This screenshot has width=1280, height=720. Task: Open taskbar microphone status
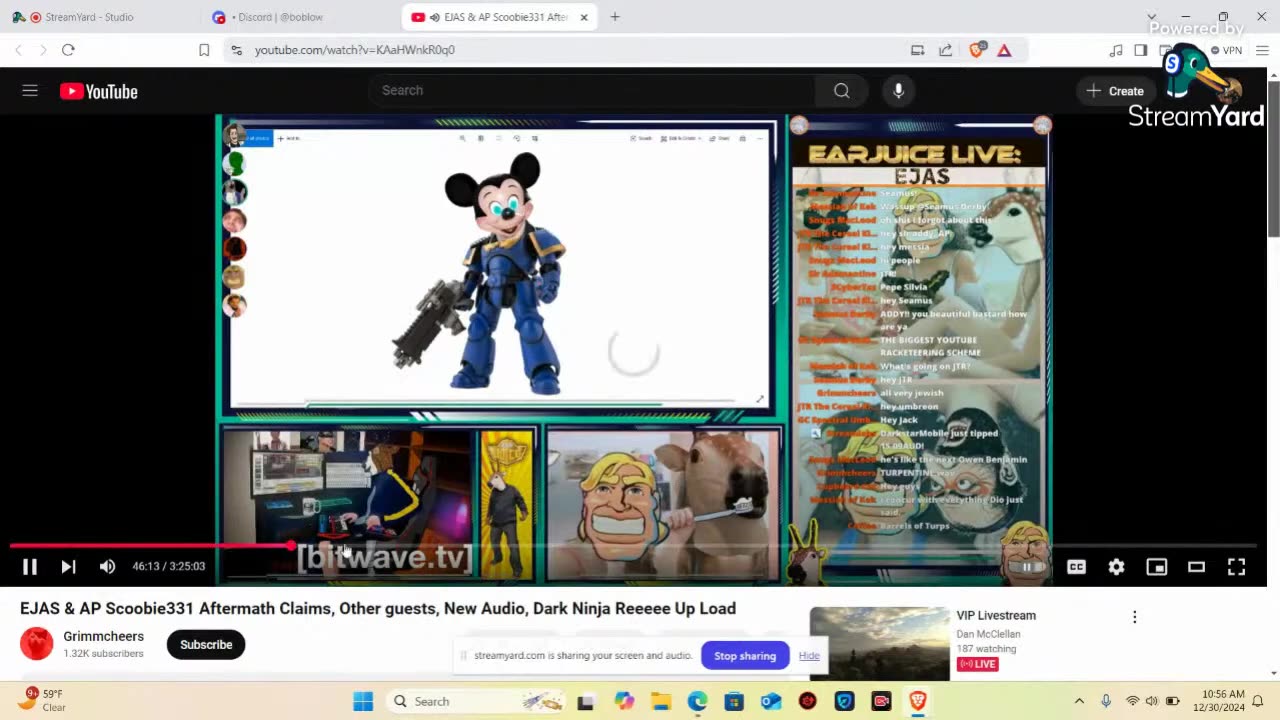click(x=1106, y=701)
